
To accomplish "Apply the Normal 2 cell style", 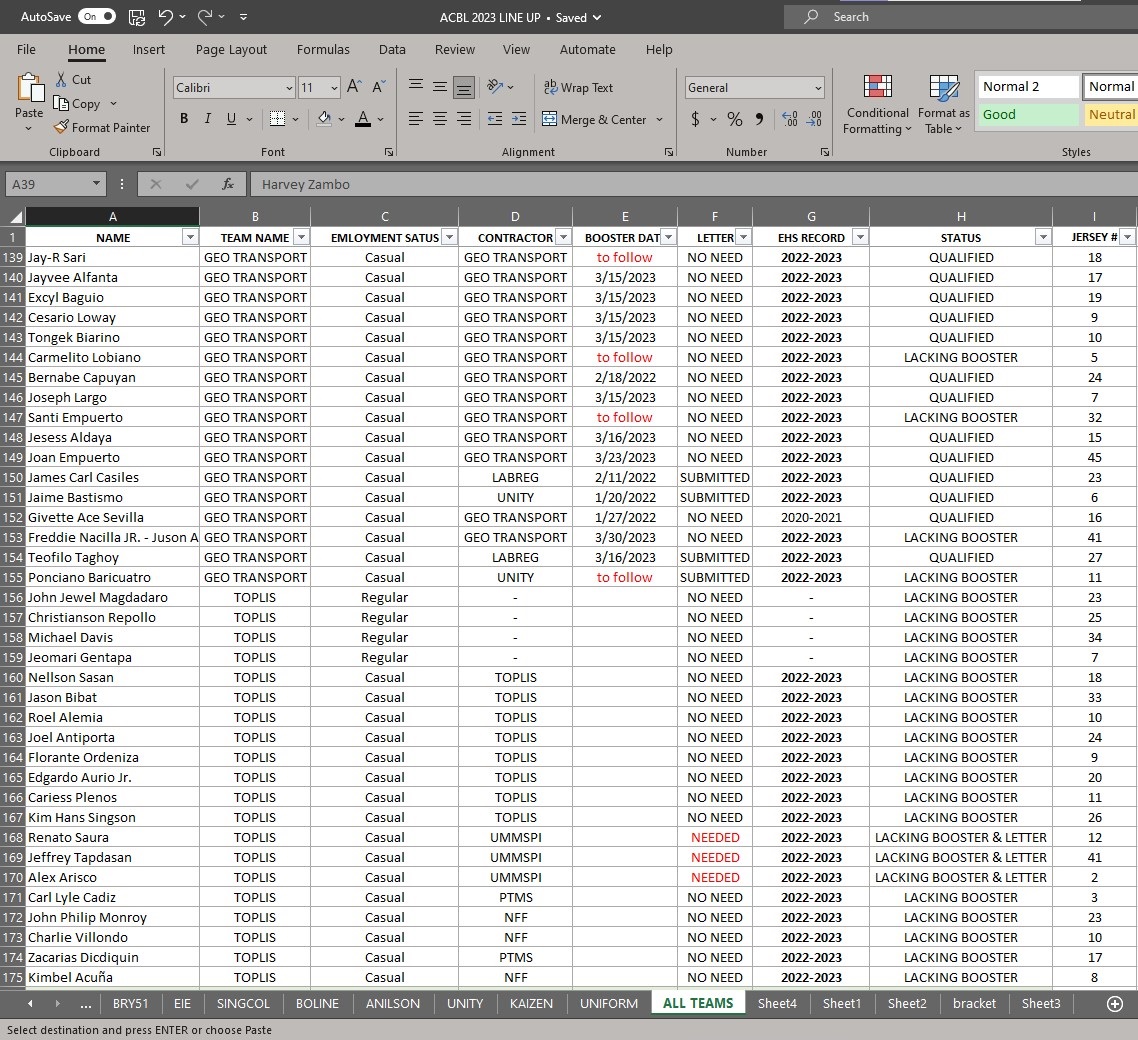I will pyautogui.click(x=1028, y=86).
